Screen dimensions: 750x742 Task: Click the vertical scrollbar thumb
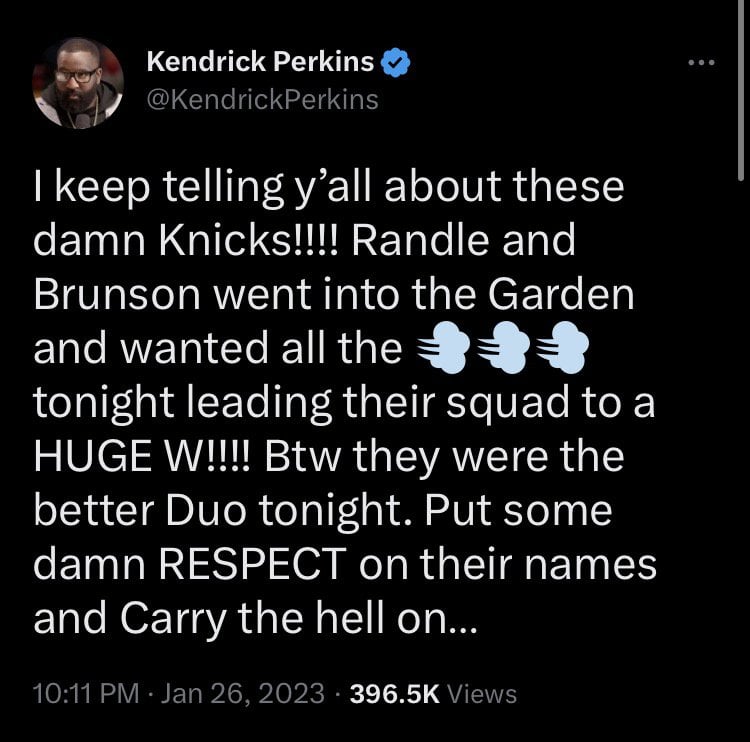[740, 90]
